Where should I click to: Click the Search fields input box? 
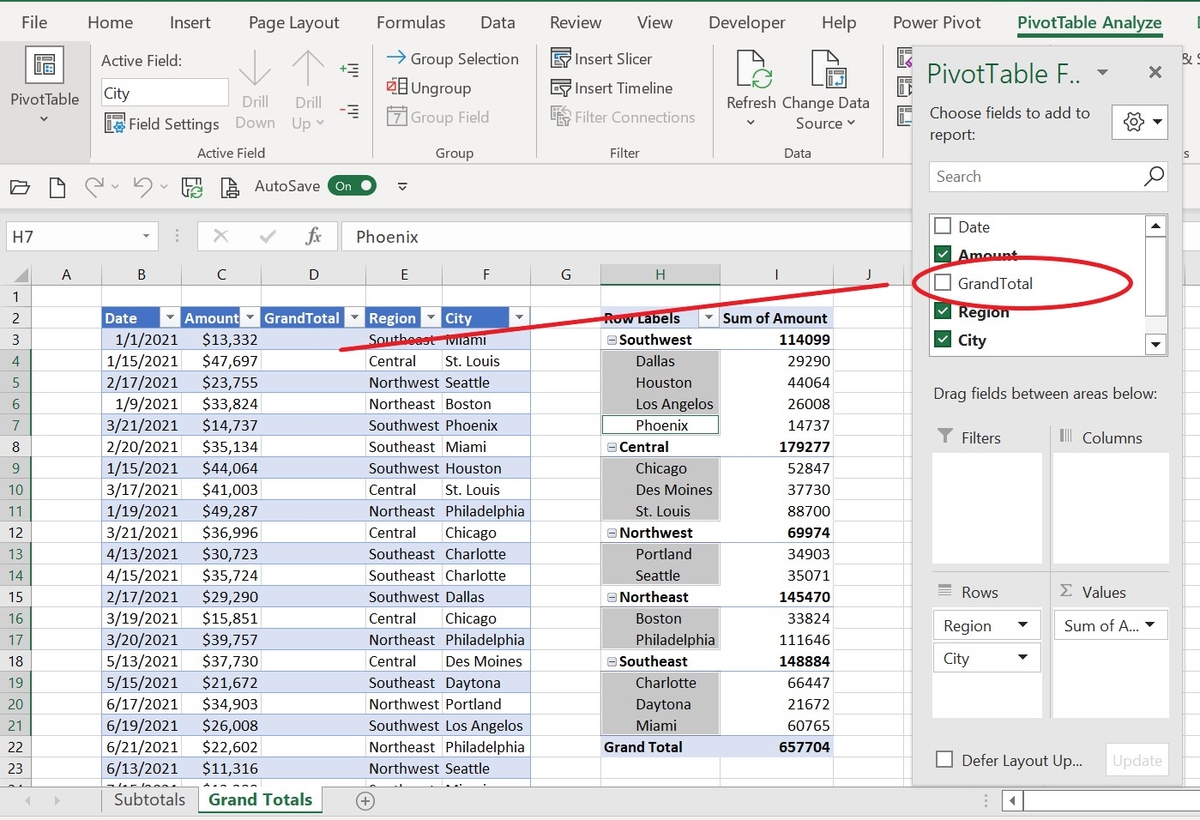coord(1030,176)
